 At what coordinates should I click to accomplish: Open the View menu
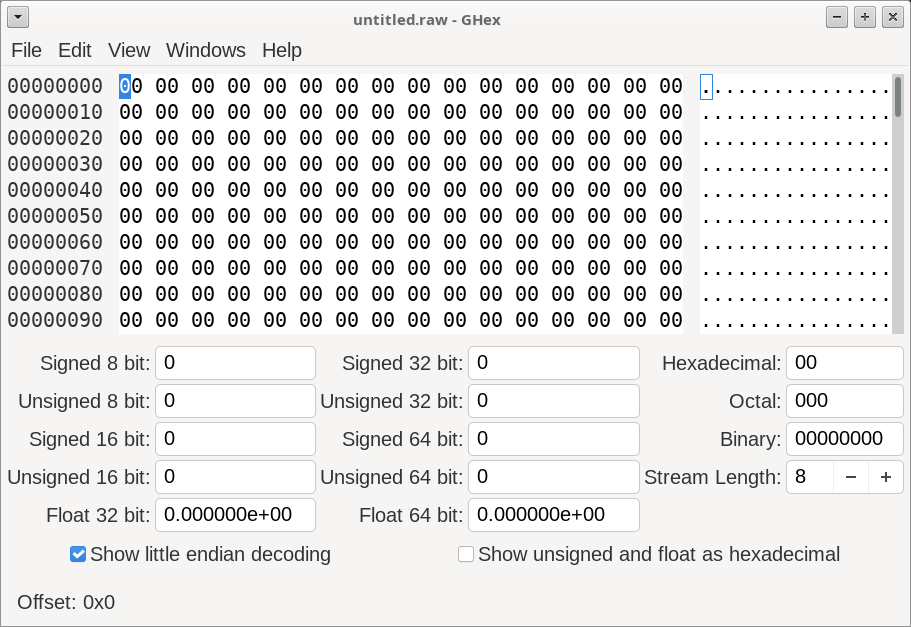coord(129,51)
